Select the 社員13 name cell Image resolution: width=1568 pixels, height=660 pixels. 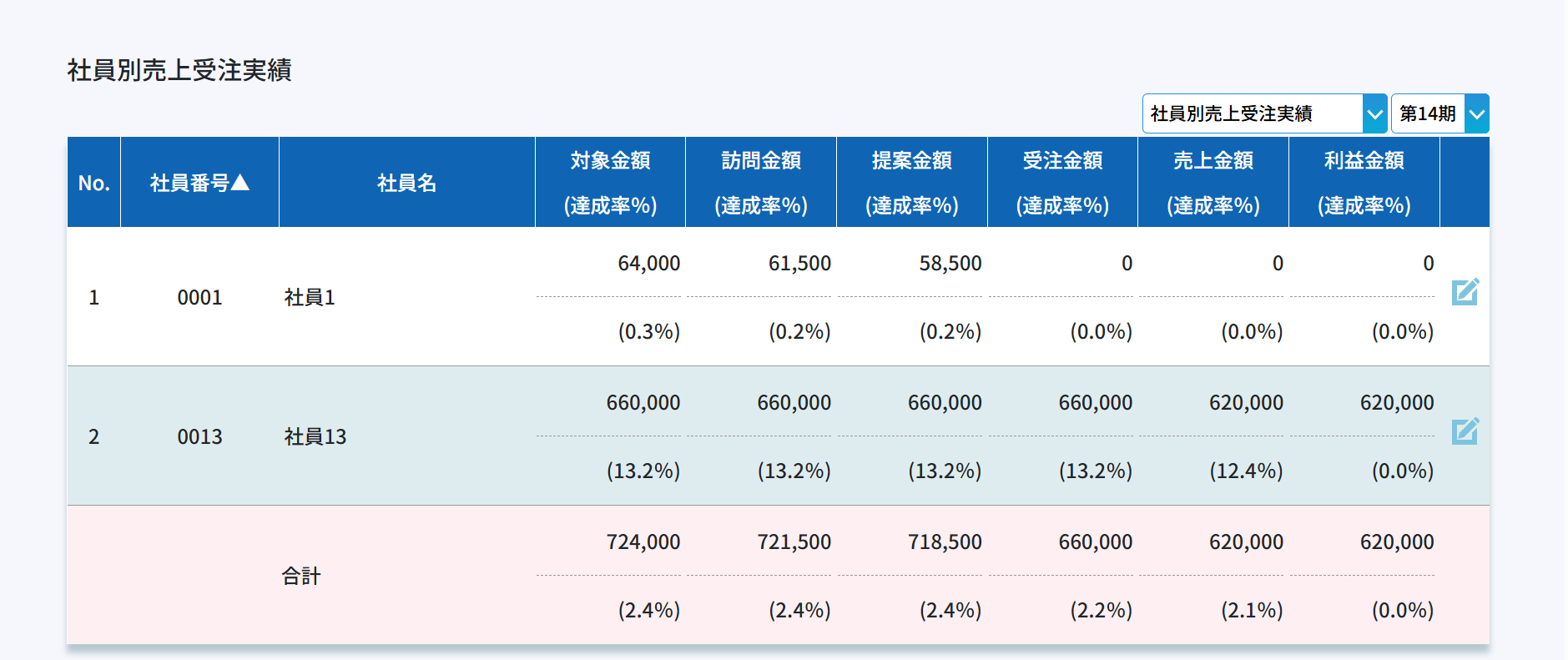315,437
